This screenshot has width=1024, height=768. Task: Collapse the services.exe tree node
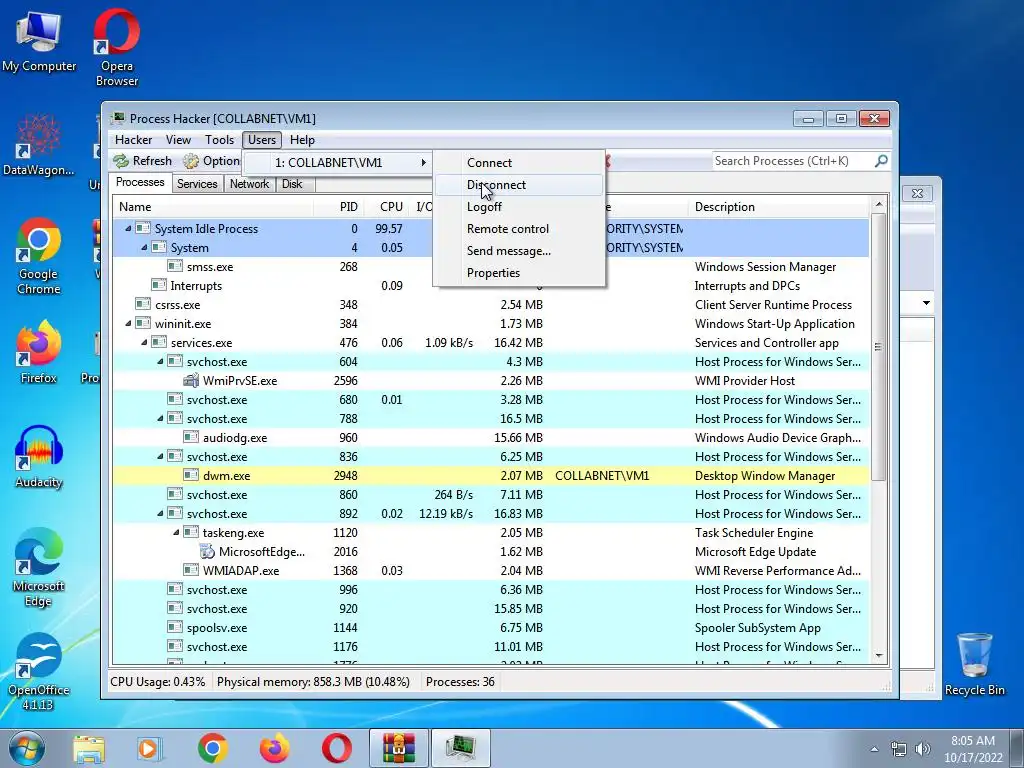(144, 342)
